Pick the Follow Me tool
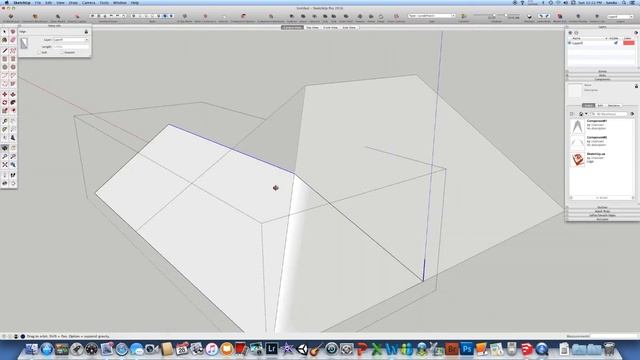 click(13, 102)
